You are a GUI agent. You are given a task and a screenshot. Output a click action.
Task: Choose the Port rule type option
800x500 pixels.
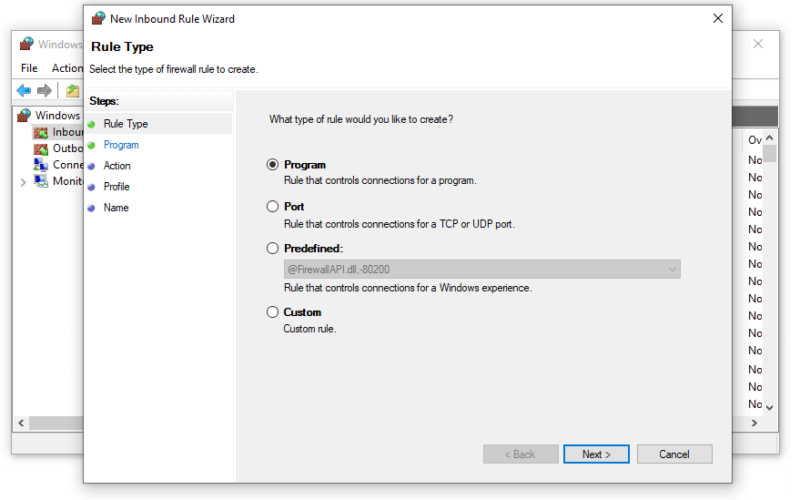coord(272,206)
